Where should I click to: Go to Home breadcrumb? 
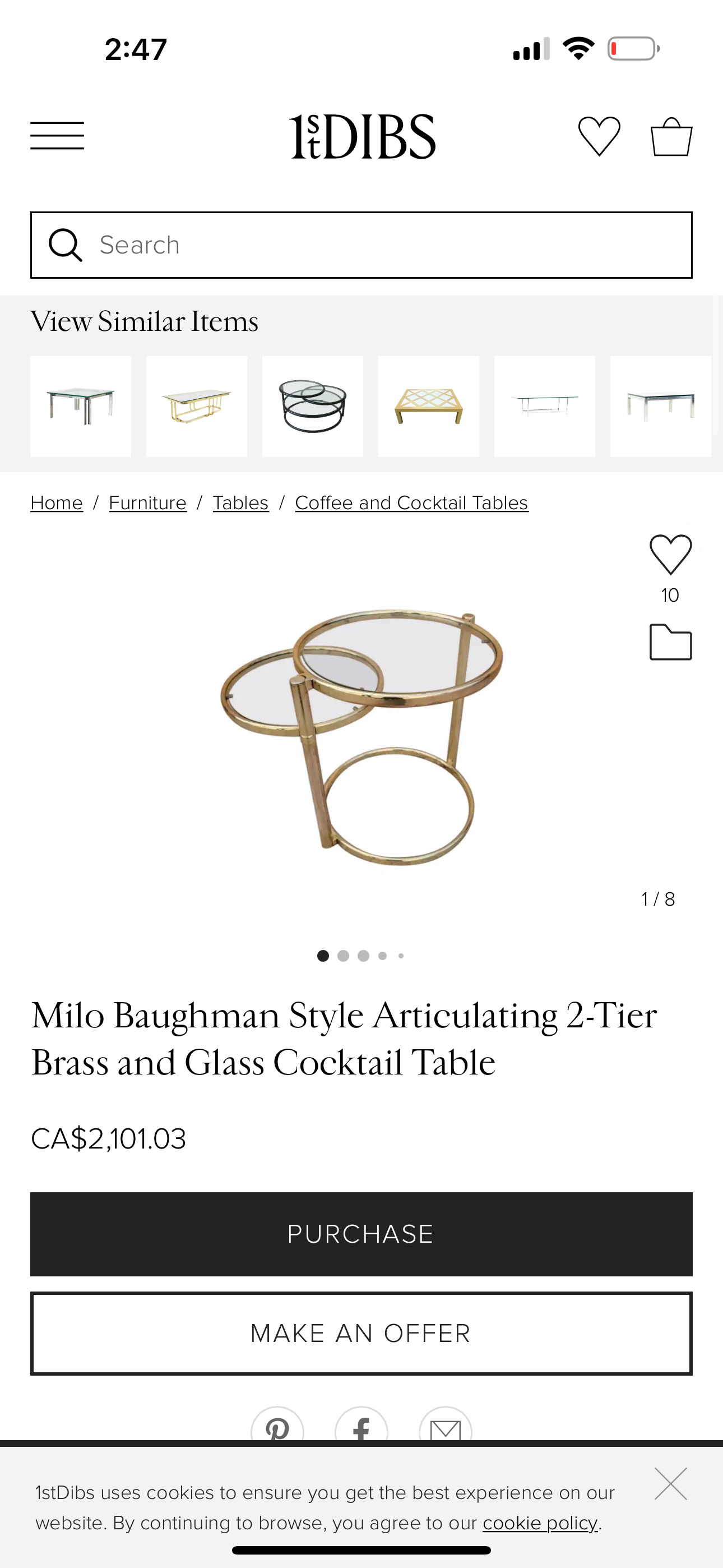[57, 503]
